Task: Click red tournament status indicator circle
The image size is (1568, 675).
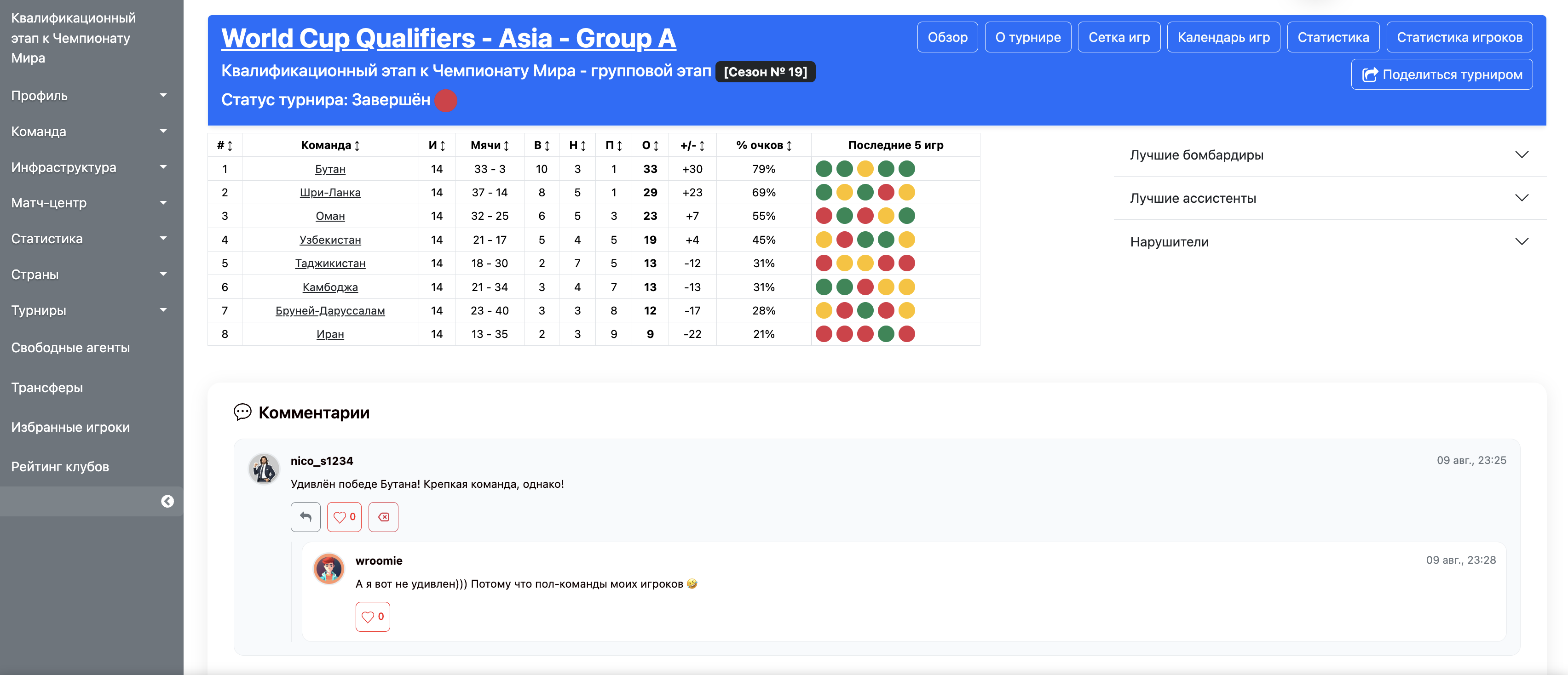Action: 445,100
